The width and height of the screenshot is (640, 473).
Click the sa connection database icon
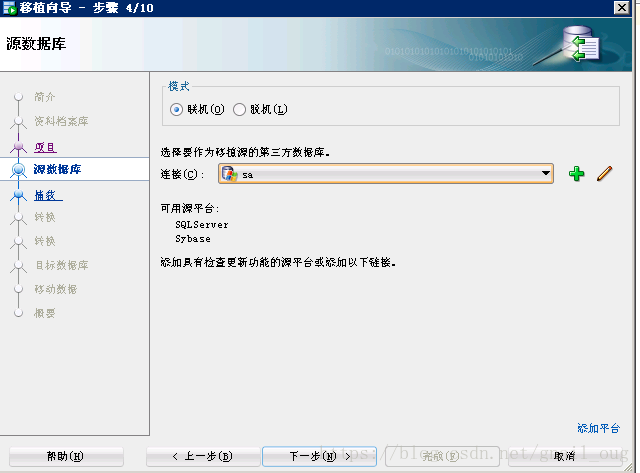[229, 174]
